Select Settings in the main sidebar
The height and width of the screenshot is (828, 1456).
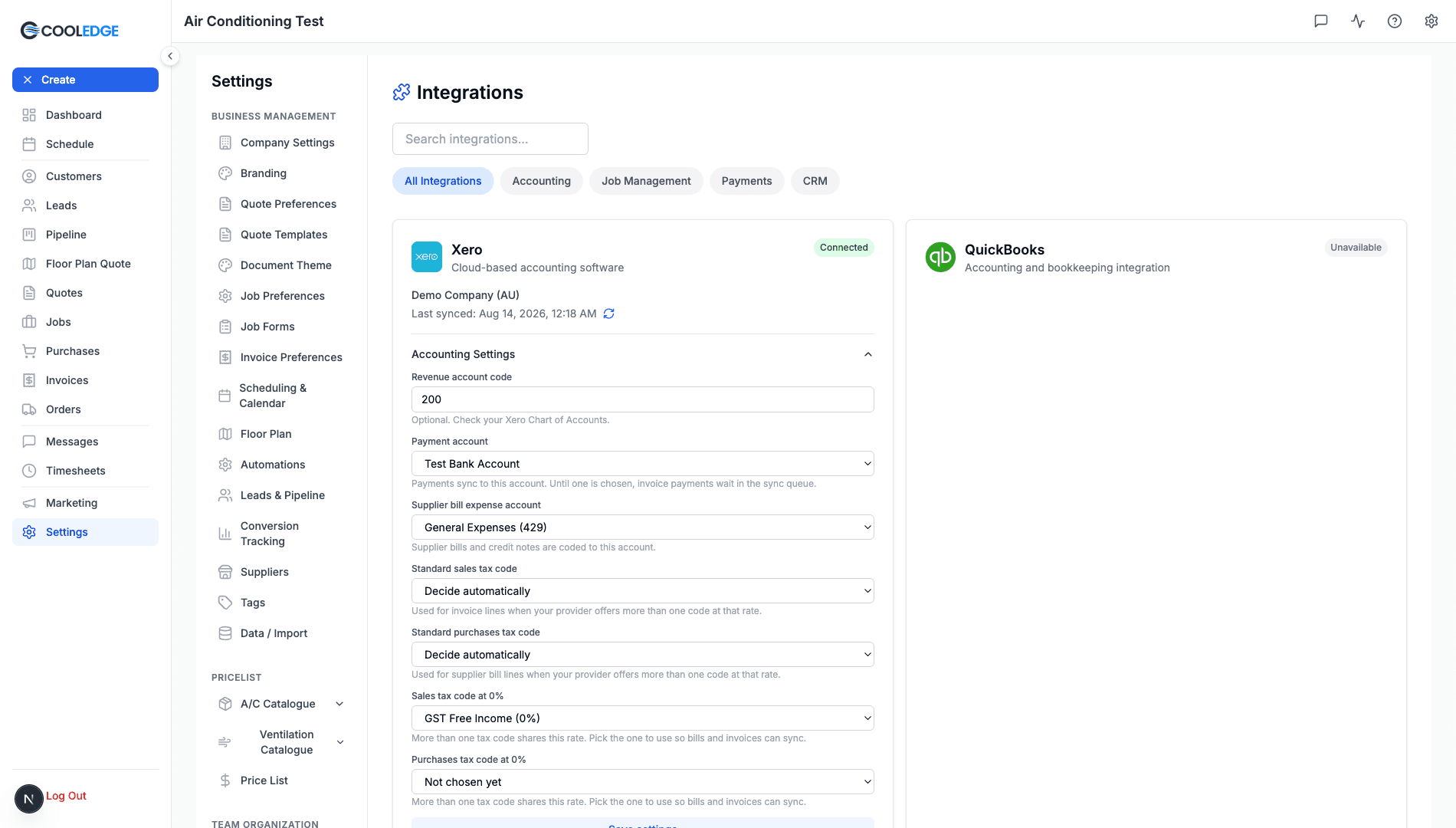pos(85,532)
